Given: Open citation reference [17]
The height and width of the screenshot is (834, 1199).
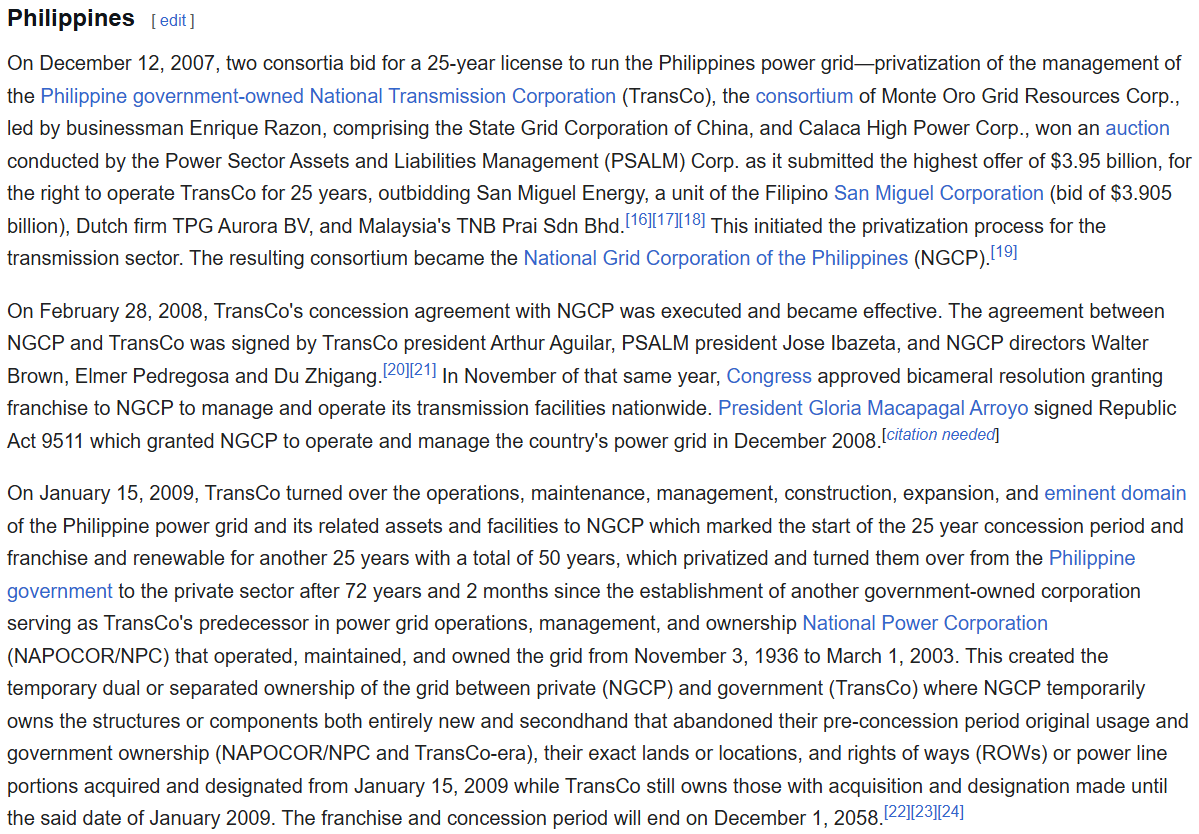Looking at the screenshot, I should pyautogui.click(x=664, y=220).
